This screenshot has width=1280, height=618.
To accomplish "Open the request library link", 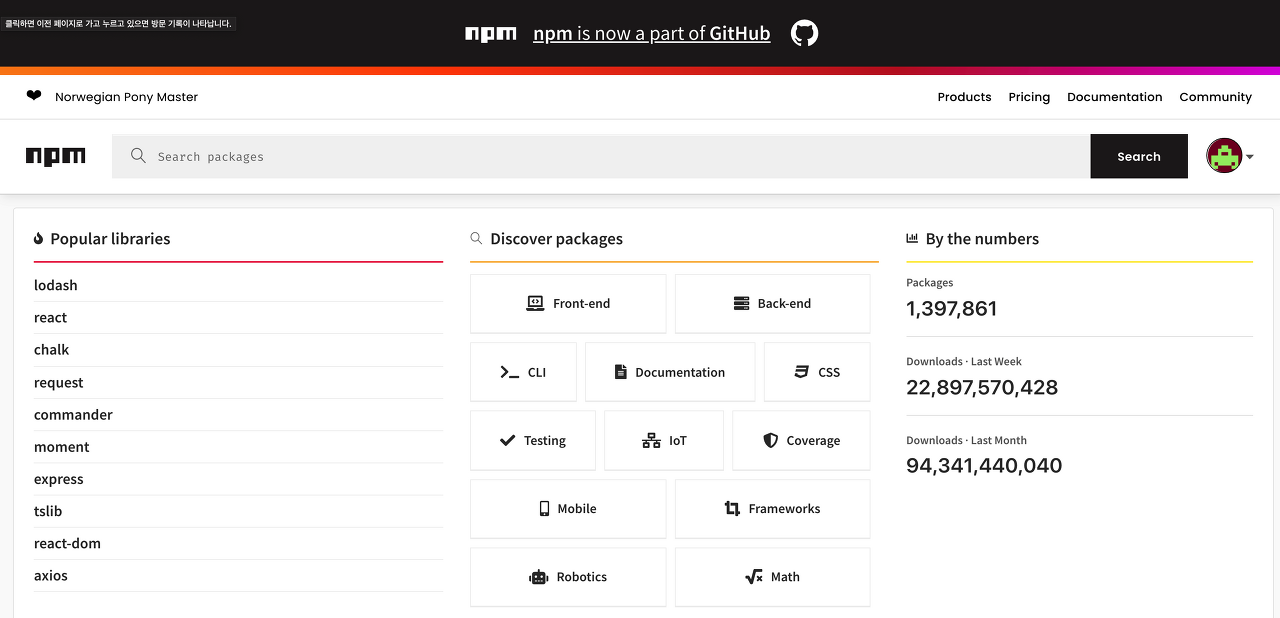I will click(x=59, y=382).
